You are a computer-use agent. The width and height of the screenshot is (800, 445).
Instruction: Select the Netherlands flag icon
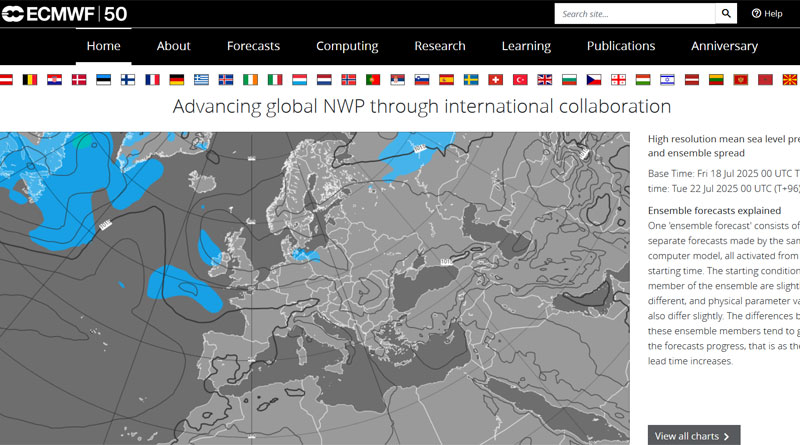point(323,80)
